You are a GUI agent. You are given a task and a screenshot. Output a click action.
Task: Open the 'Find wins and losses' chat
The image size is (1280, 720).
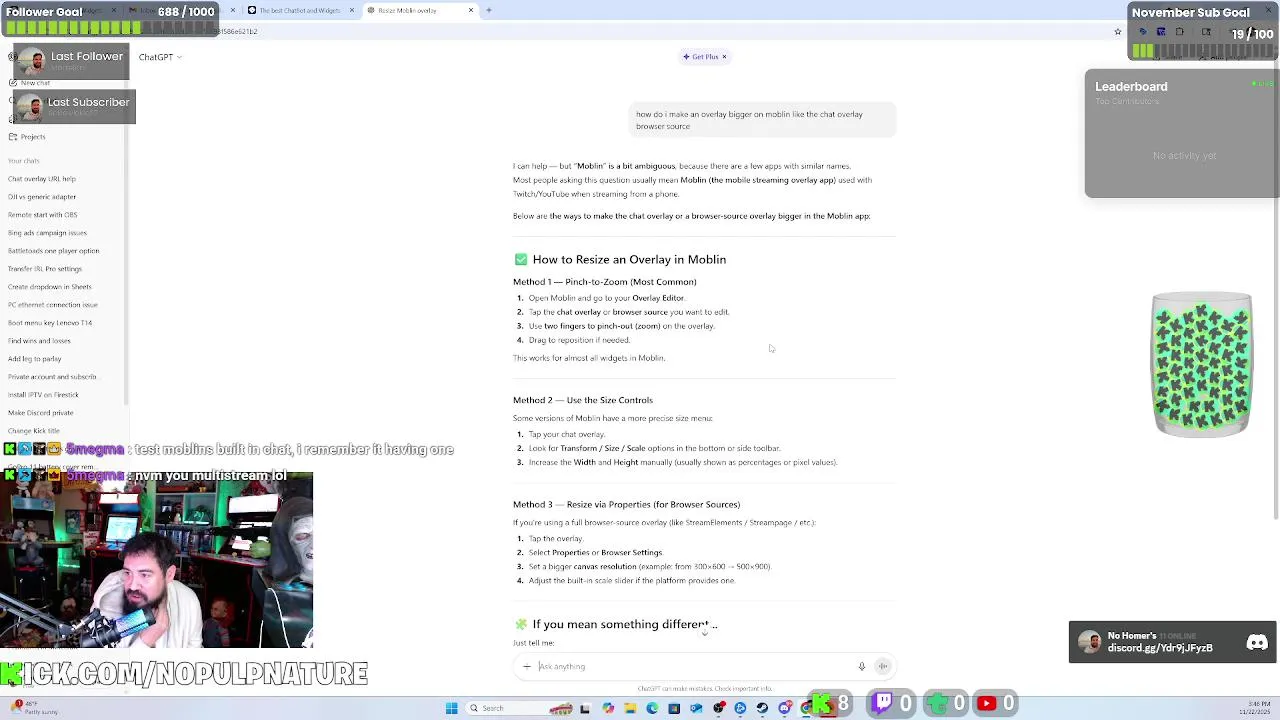point(39,341)
